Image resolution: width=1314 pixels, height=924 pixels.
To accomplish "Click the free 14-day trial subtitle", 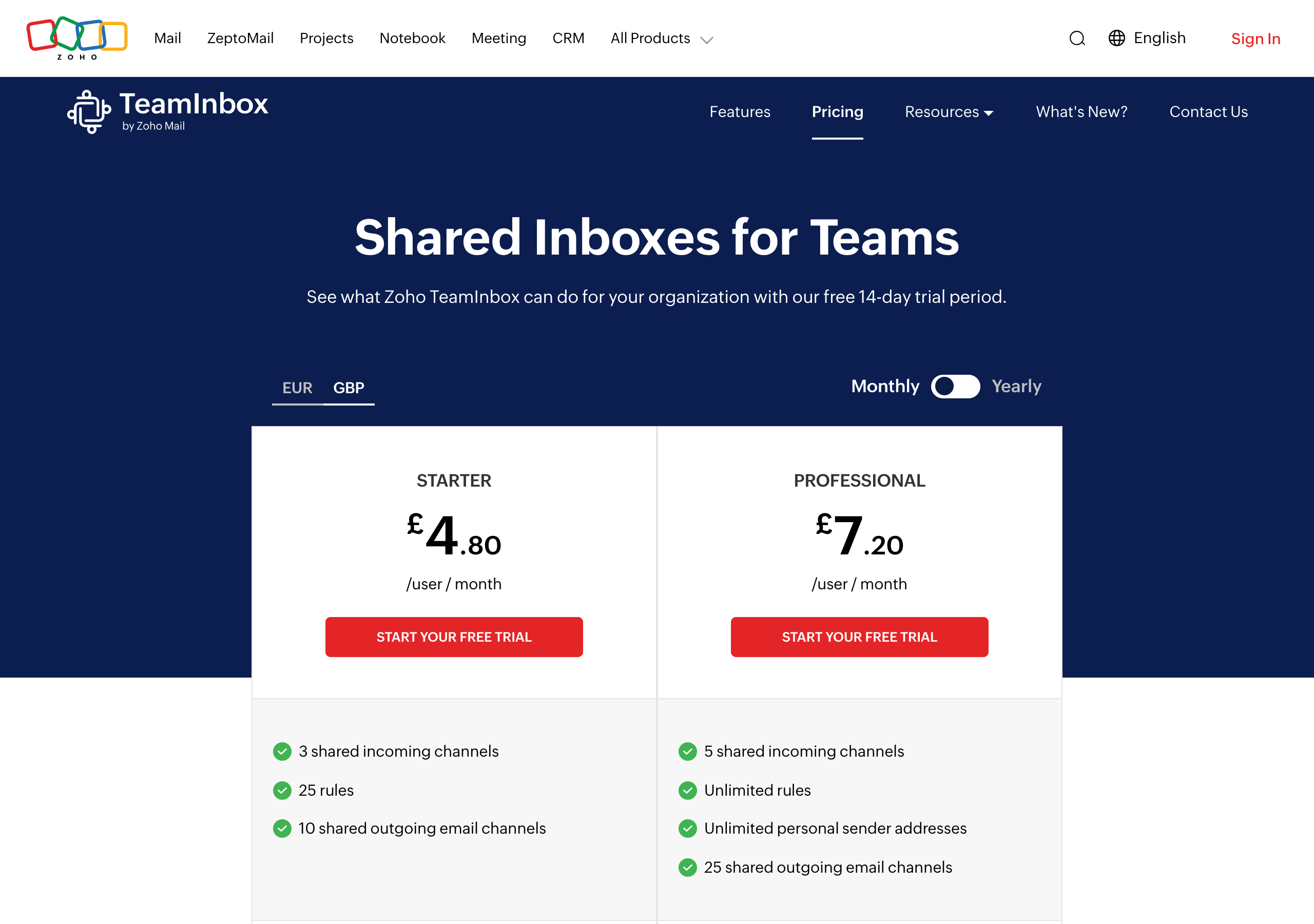I will coord(656,297).
